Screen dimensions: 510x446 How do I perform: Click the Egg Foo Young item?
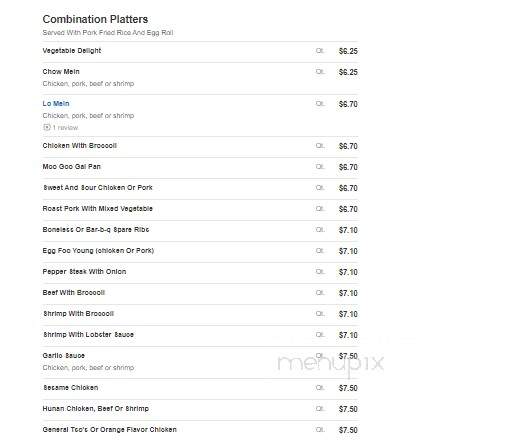pos(98,251)
